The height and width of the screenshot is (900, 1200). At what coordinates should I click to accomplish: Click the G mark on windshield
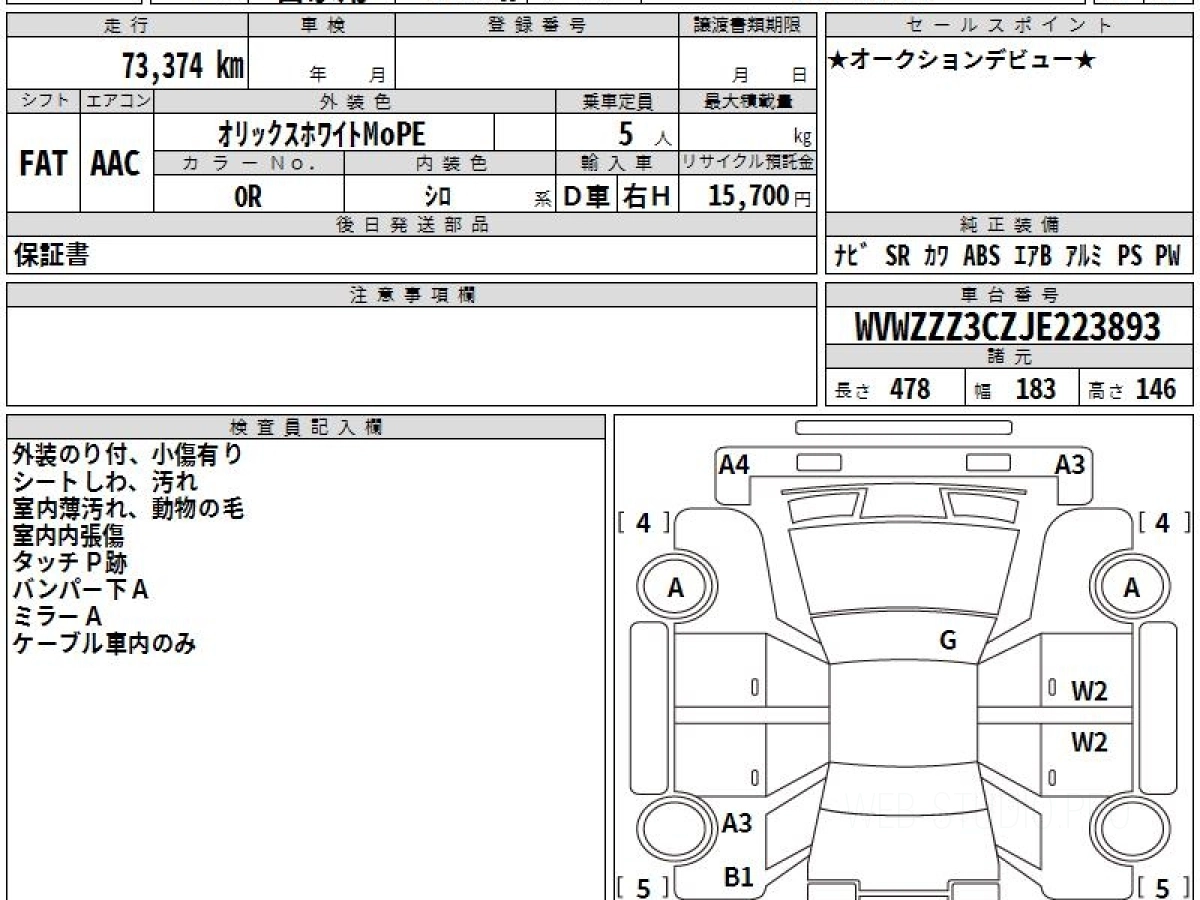(x=948, y=641)
